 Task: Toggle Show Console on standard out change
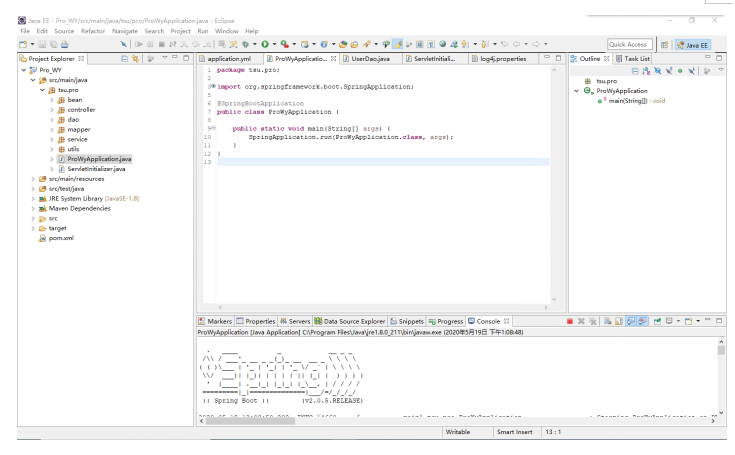631,321
